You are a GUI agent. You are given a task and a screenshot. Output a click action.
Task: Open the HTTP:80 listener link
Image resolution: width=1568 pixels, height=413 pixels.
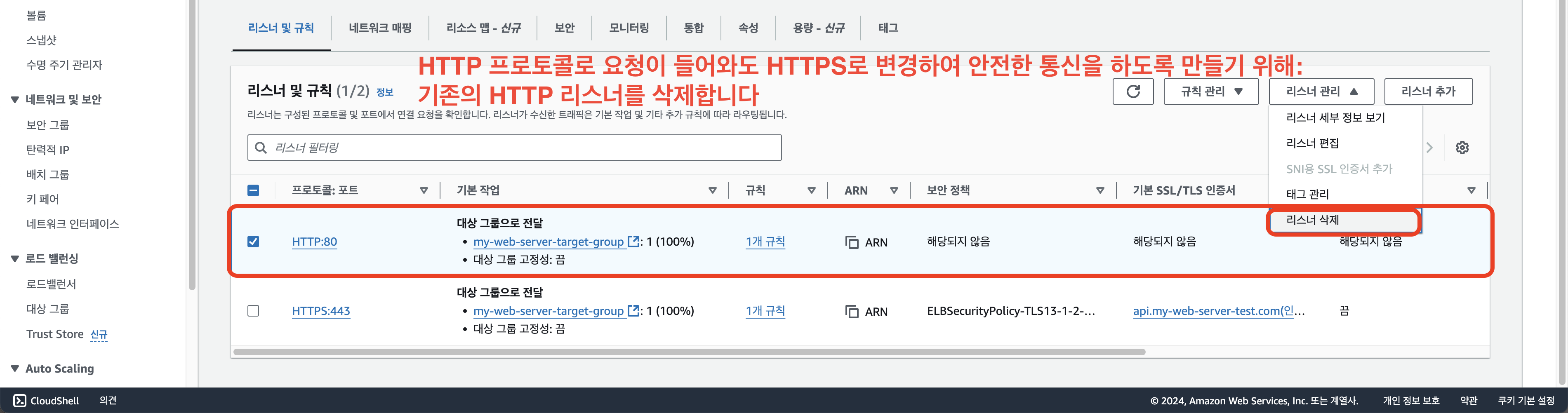(x=314, y=242)
